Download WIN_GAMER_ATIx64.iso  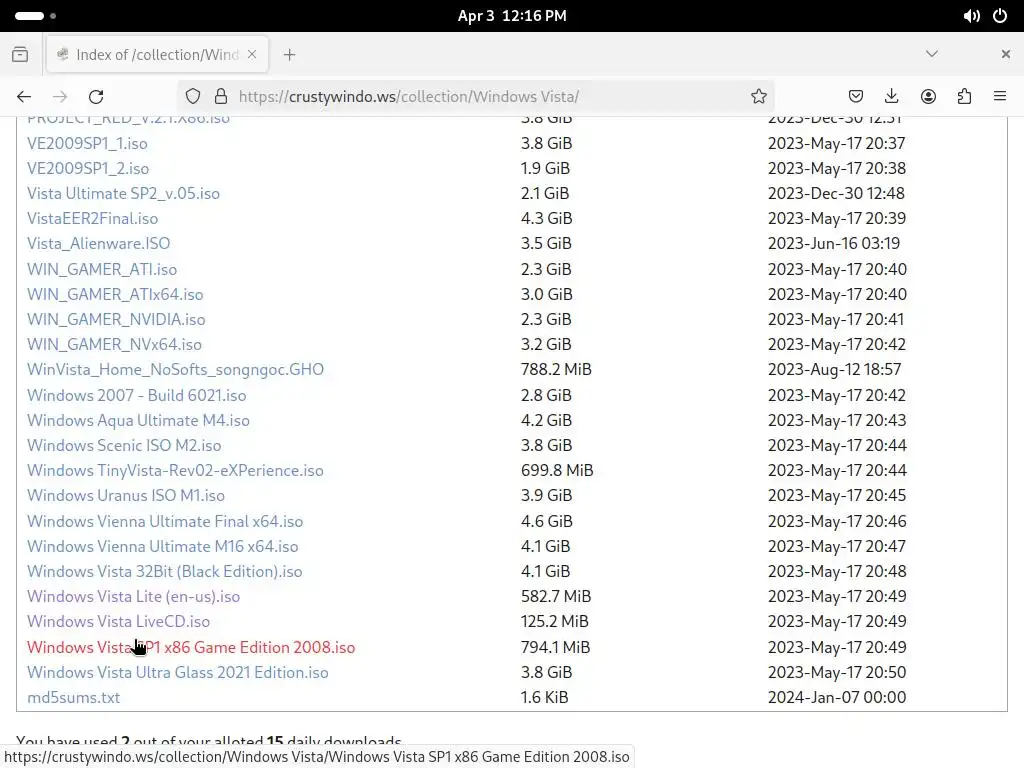(x=115, y=294)
